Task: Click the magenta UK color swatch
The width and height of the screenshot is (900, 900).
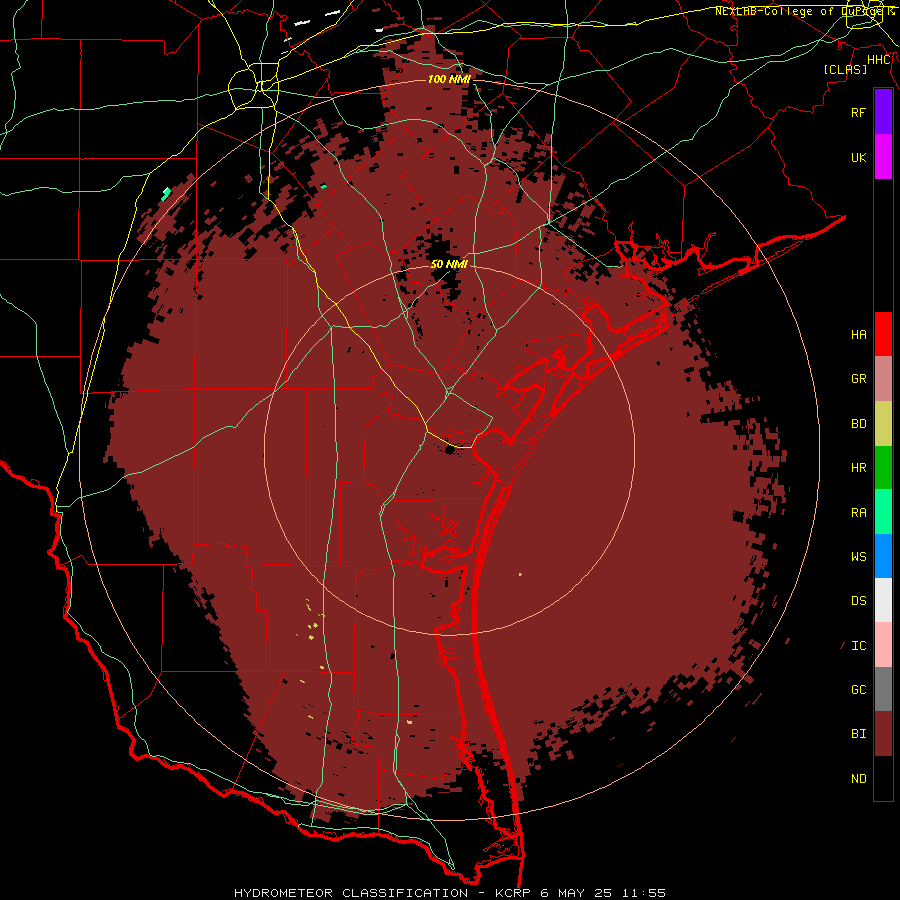Action: tap(883, 157)
